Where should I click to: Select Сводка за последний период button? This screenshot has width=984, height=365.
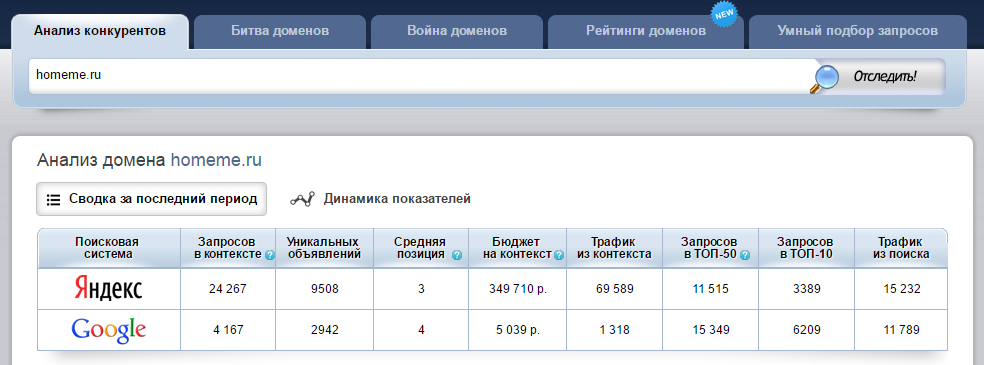151,199
